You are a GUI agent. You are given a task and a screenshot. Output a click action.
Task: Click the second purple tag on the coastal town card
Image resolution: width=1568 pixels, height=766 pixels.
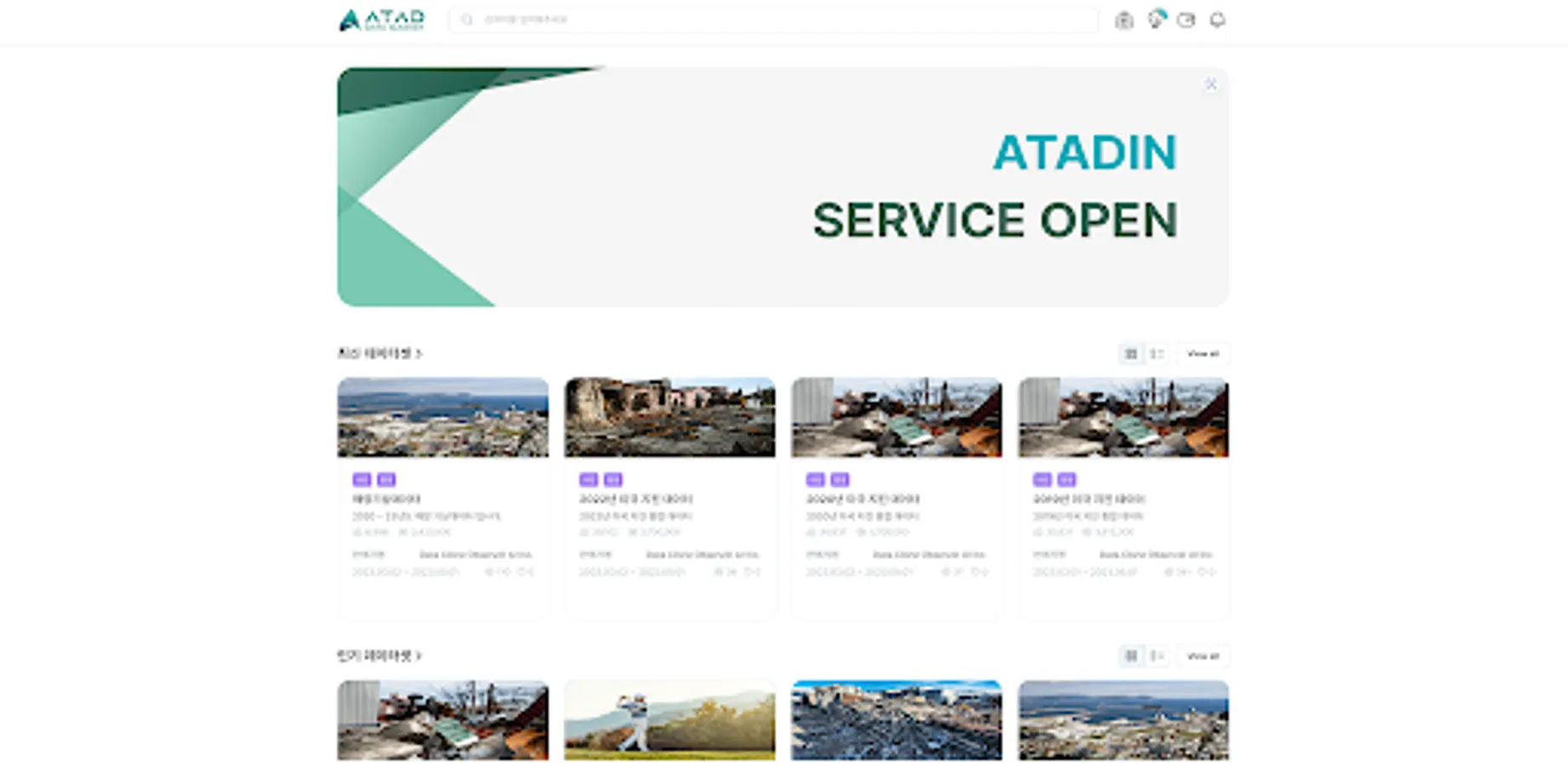pos(386,480)
